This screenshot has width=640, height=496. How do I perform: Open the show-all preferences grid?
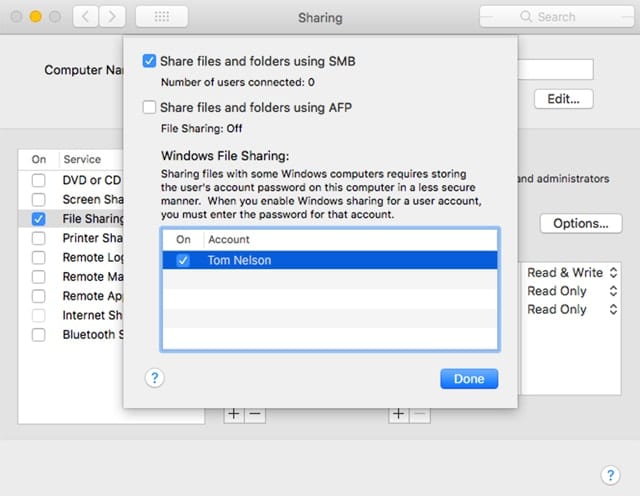[160, 17]
